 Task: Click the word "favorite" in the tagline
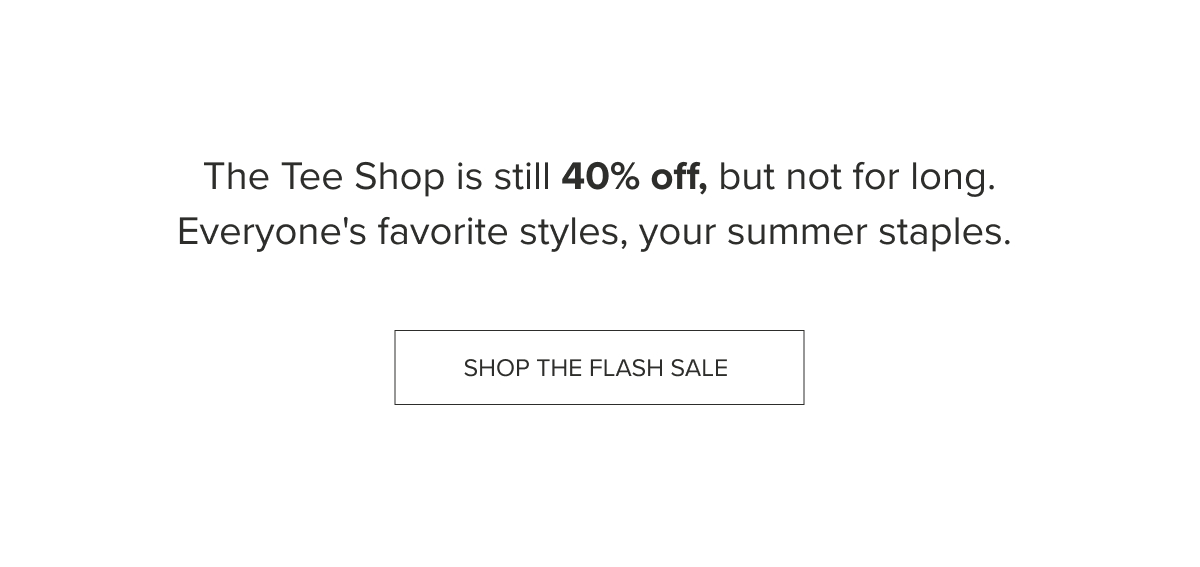click(443, 233)
